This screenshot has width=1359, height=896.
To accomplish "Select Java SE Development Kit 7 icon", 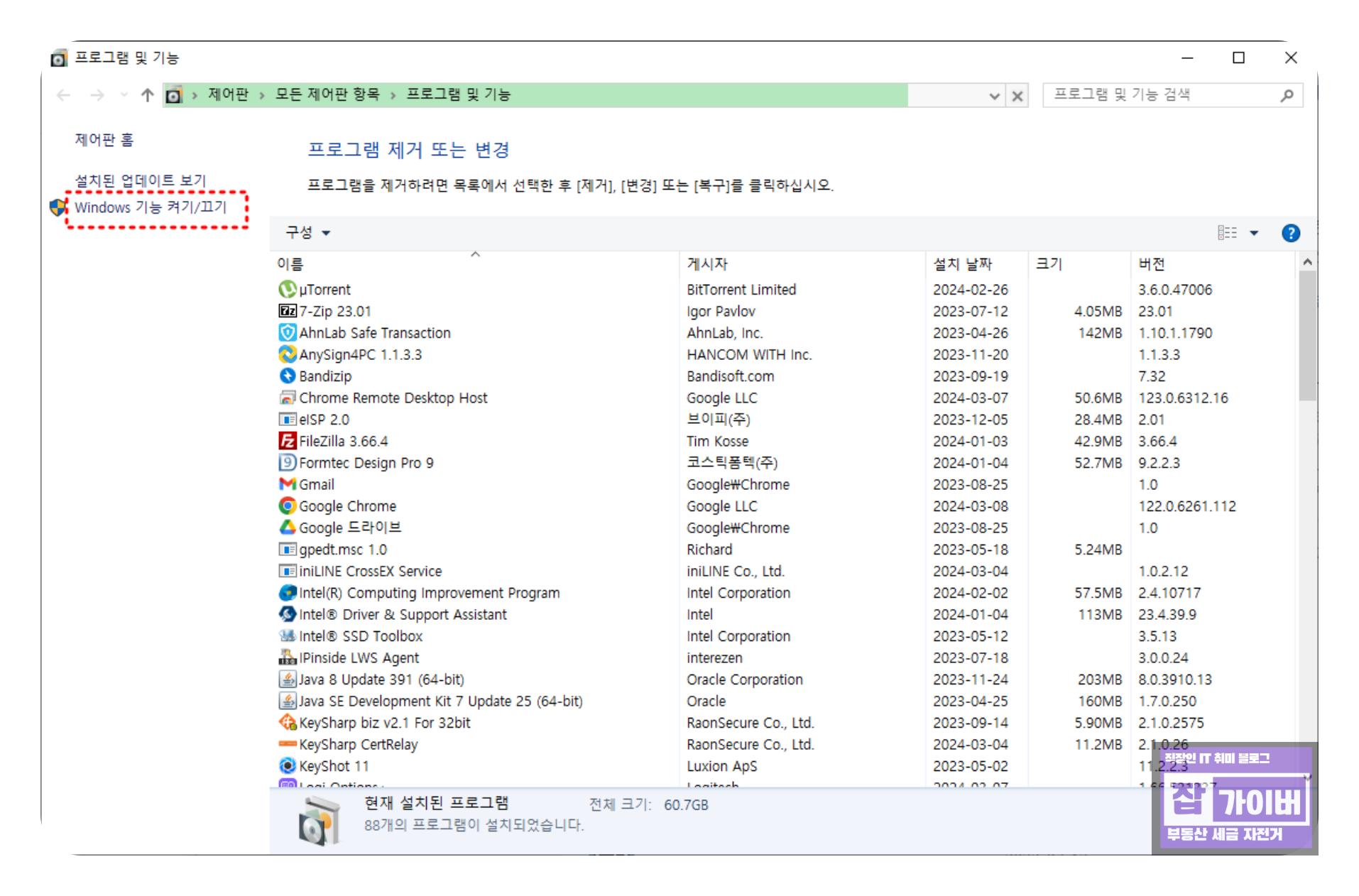I will click(287, 701).
